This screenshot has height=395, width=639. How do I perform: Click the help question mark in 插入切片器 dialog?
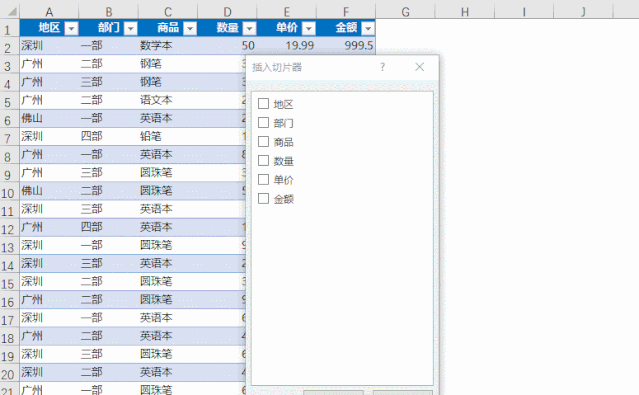382,67
